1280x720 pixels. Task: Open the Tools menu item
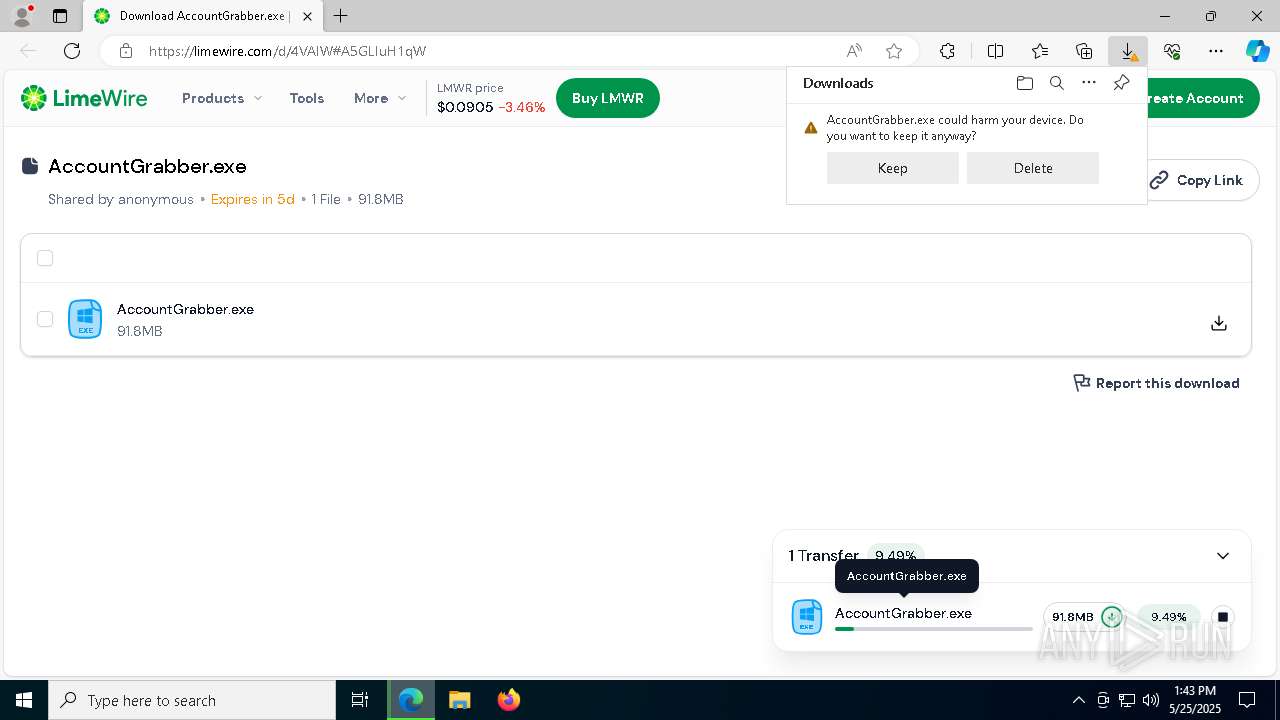coord(307,98)
